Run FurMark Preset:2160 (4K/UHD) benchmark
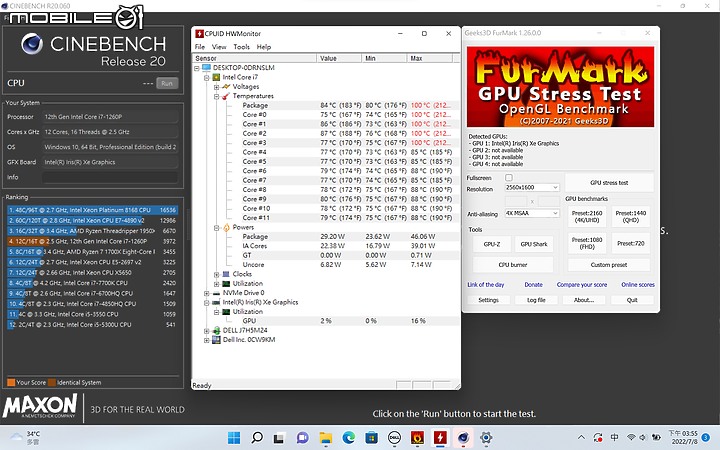 587,216
